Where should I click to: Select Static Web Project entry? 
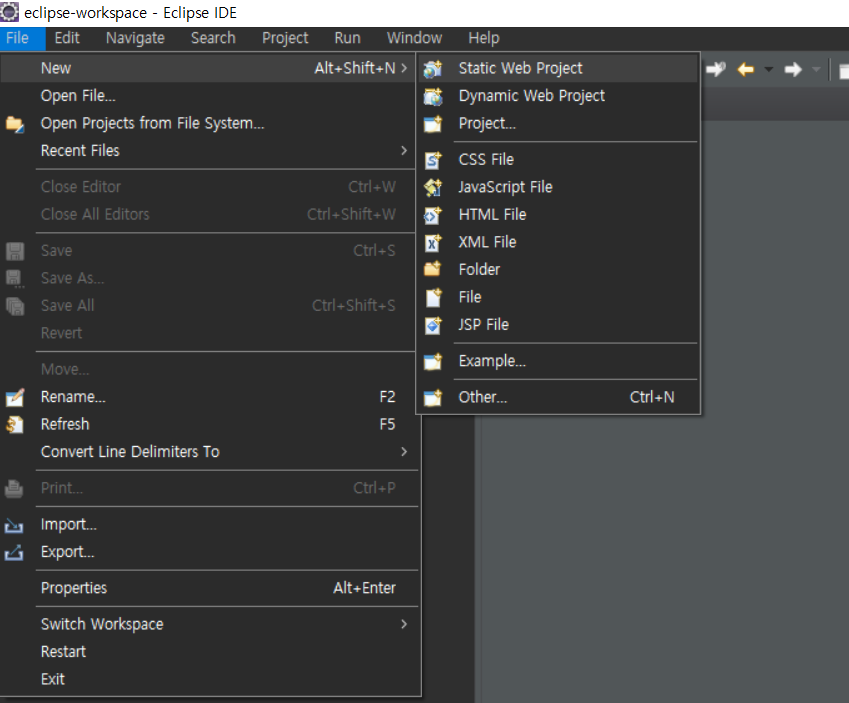pyautogui.click(x=558, y=68)
